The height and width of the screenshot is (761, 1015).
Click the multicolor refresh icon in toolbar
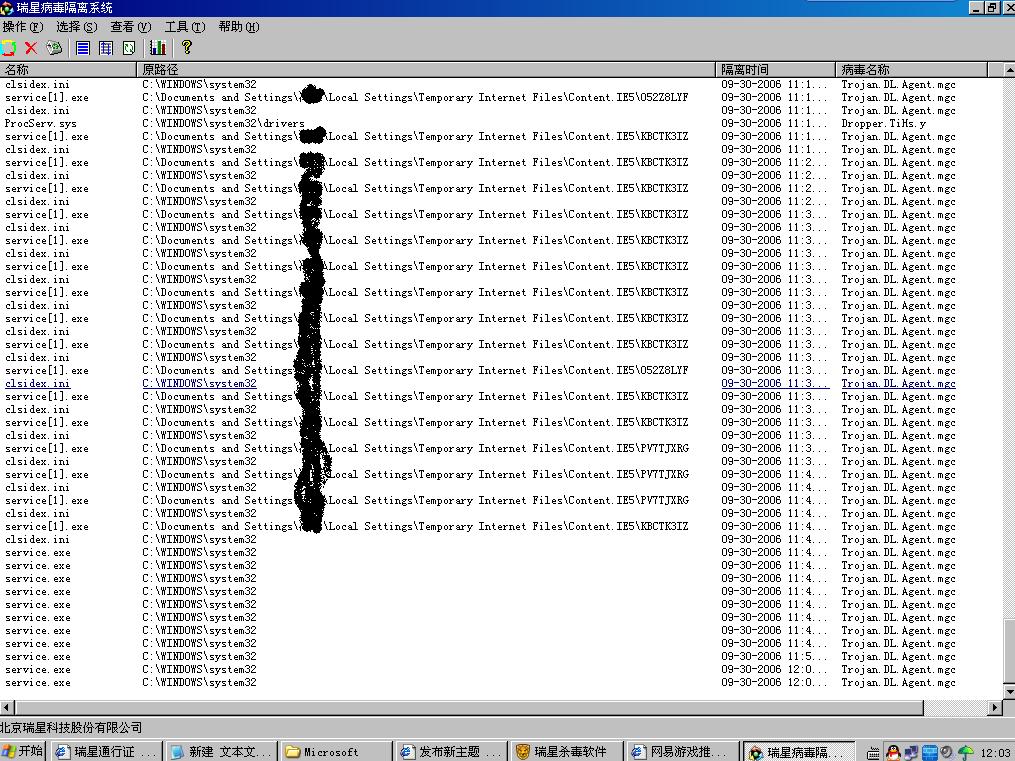[x=8, y=48]
